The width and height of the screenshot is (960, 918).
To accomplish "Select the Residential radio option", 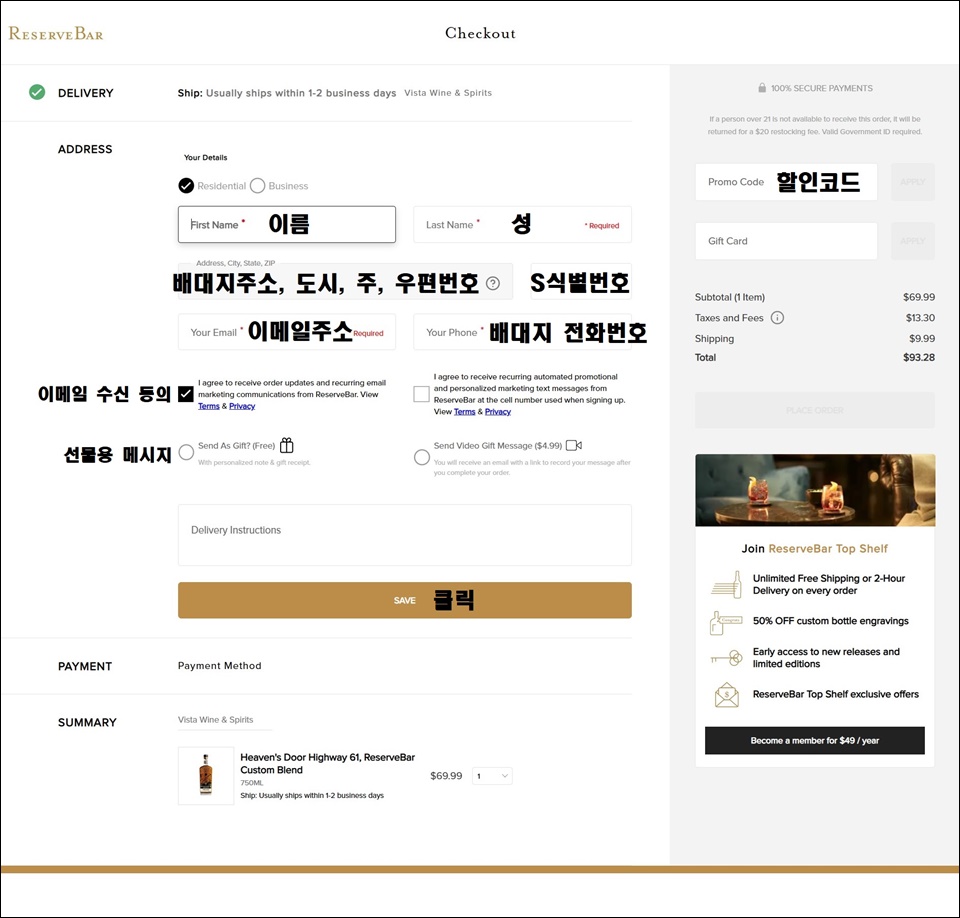I will click(x=186, y=186).
